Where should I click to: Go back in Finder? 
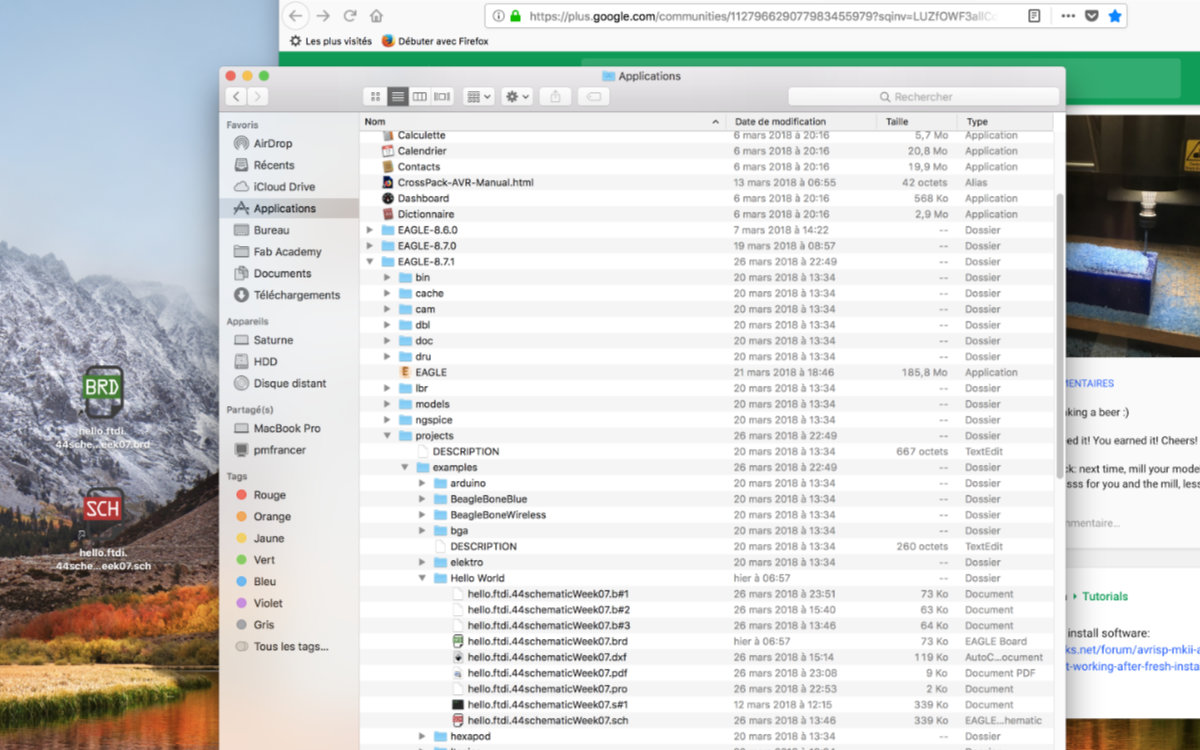pyautogui.click(x=236, y=97)
